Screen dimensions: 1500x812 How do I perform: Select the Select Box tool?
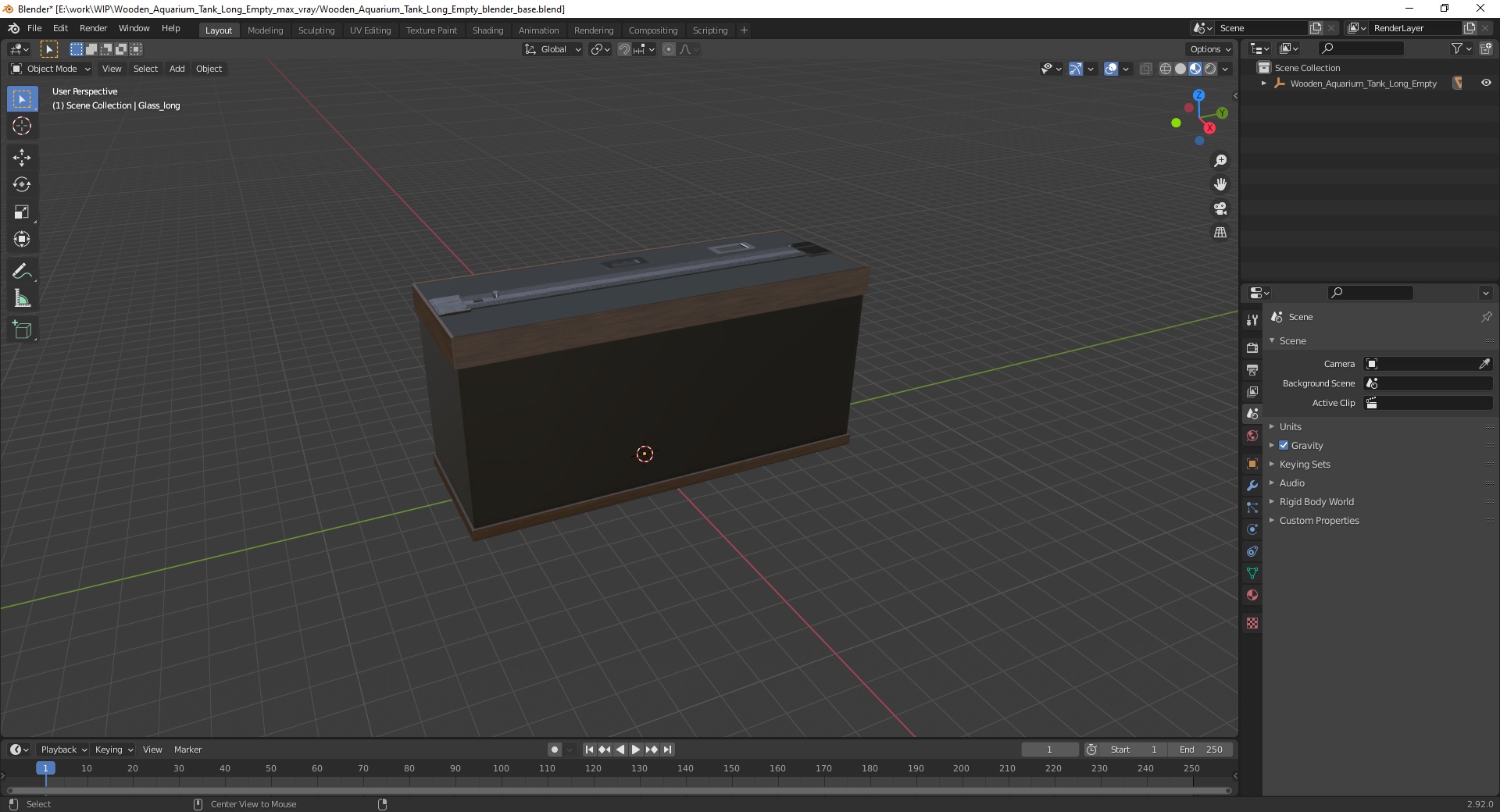pyautogui.click(x=22, y=99)
